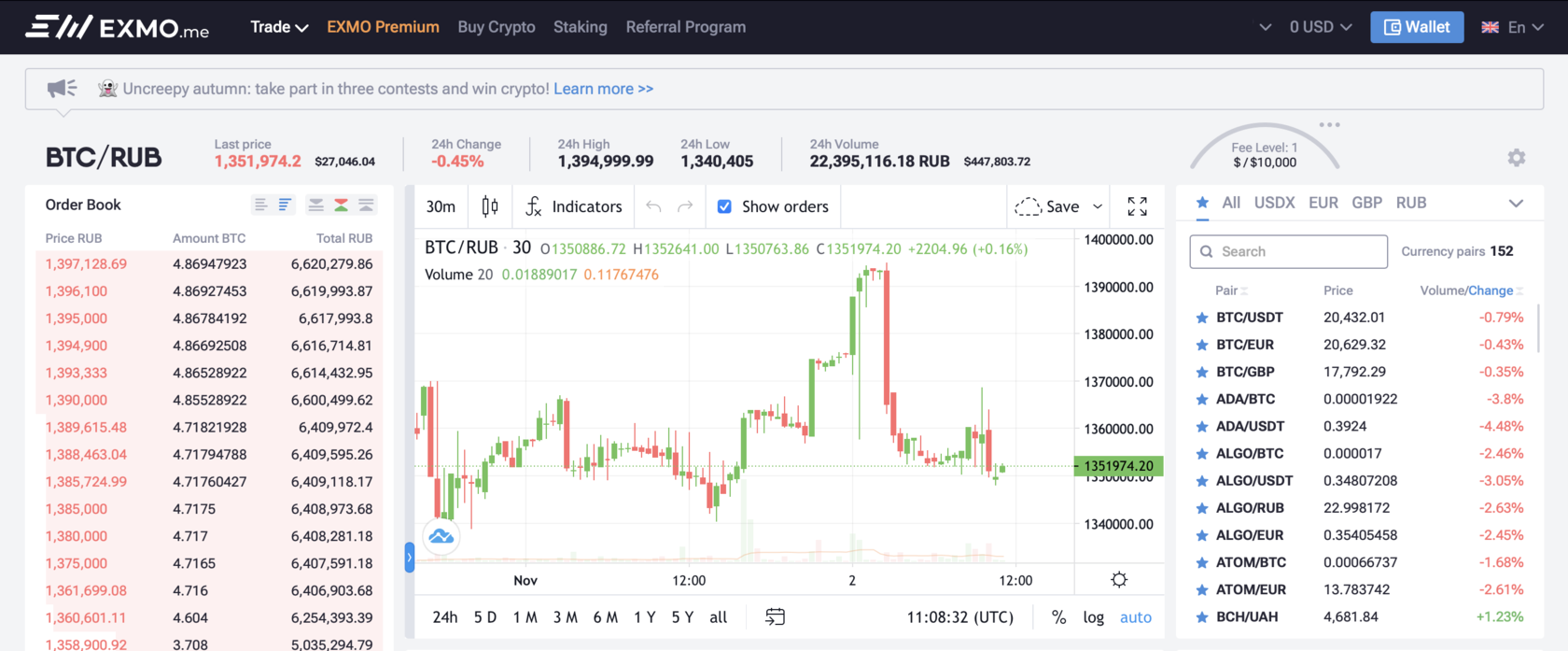Image resolution: width=1568 pixels, height=651 pixels.
Task: Switch to the USDX pairs tab
Action: pos(1274,203)
